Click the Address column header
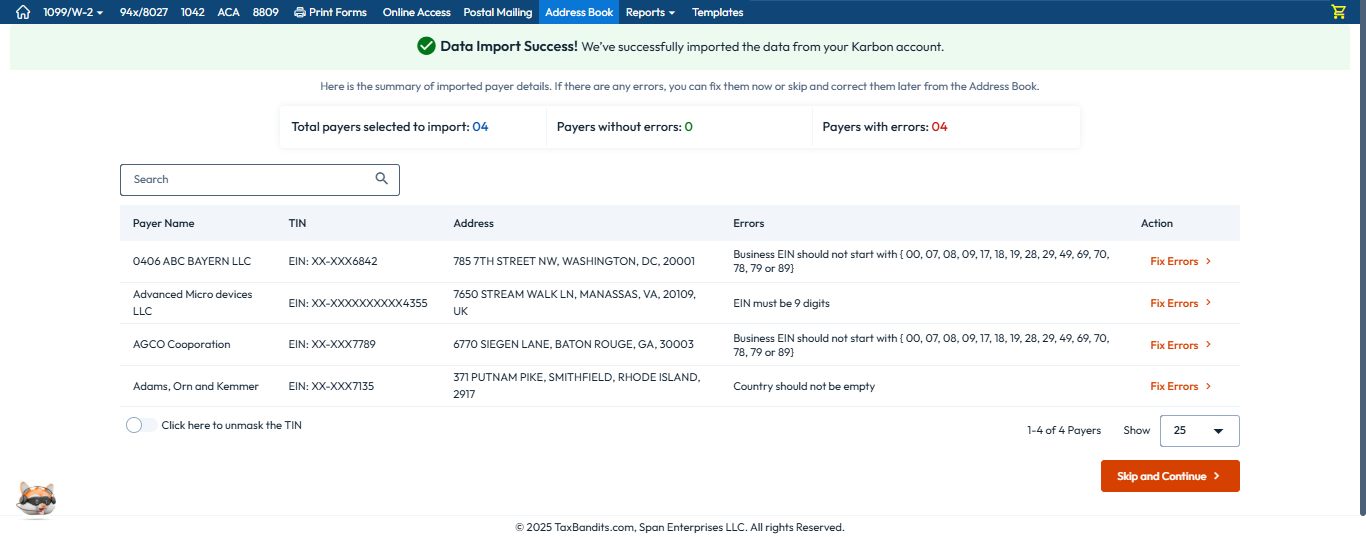Image resolution: width=1366 pixels, height=537 pixels. point(473,223)
